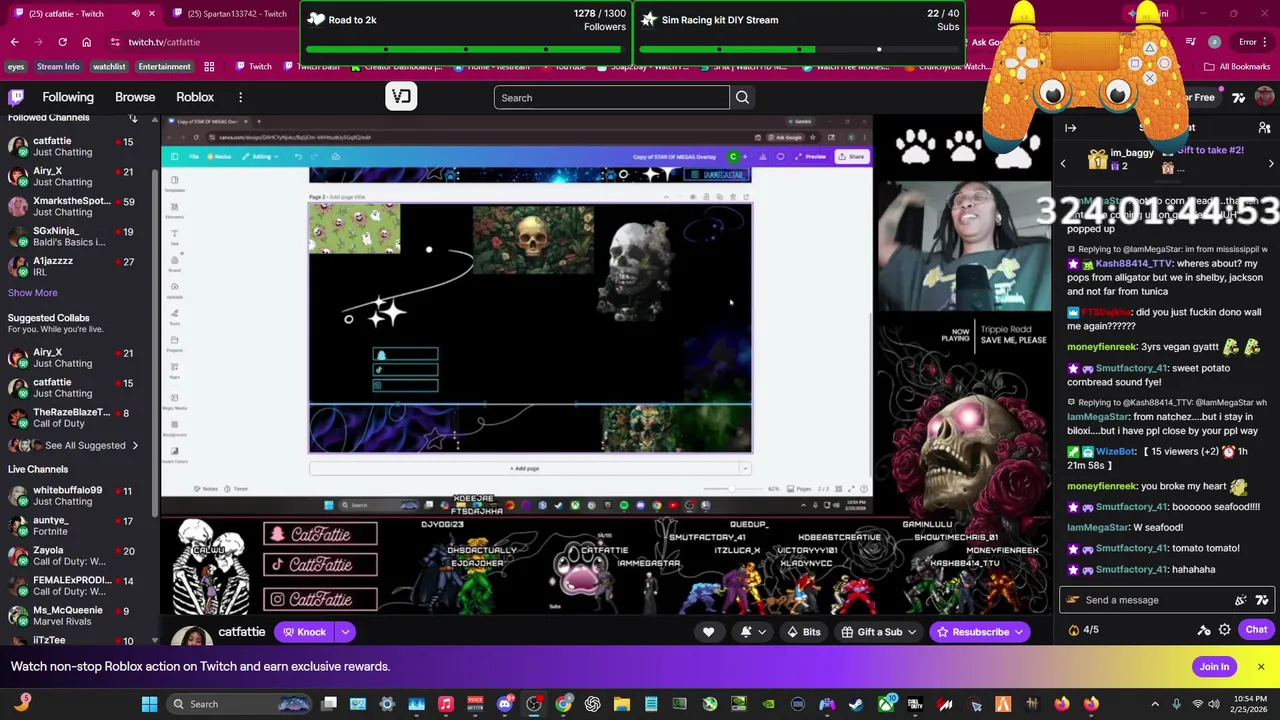Open the Stream Info bookmark folder

pyautogui.click(x=58, y=67)
